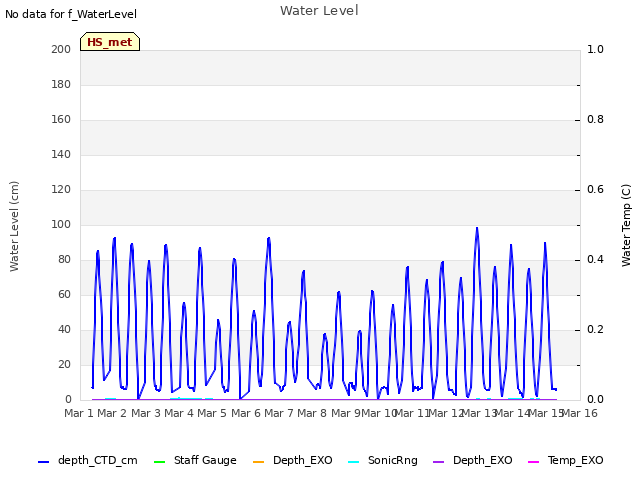Viewport: 640px width, 480px height.
Task: Click the green Staff Gauge legend swatch
Action: (159, 462)
